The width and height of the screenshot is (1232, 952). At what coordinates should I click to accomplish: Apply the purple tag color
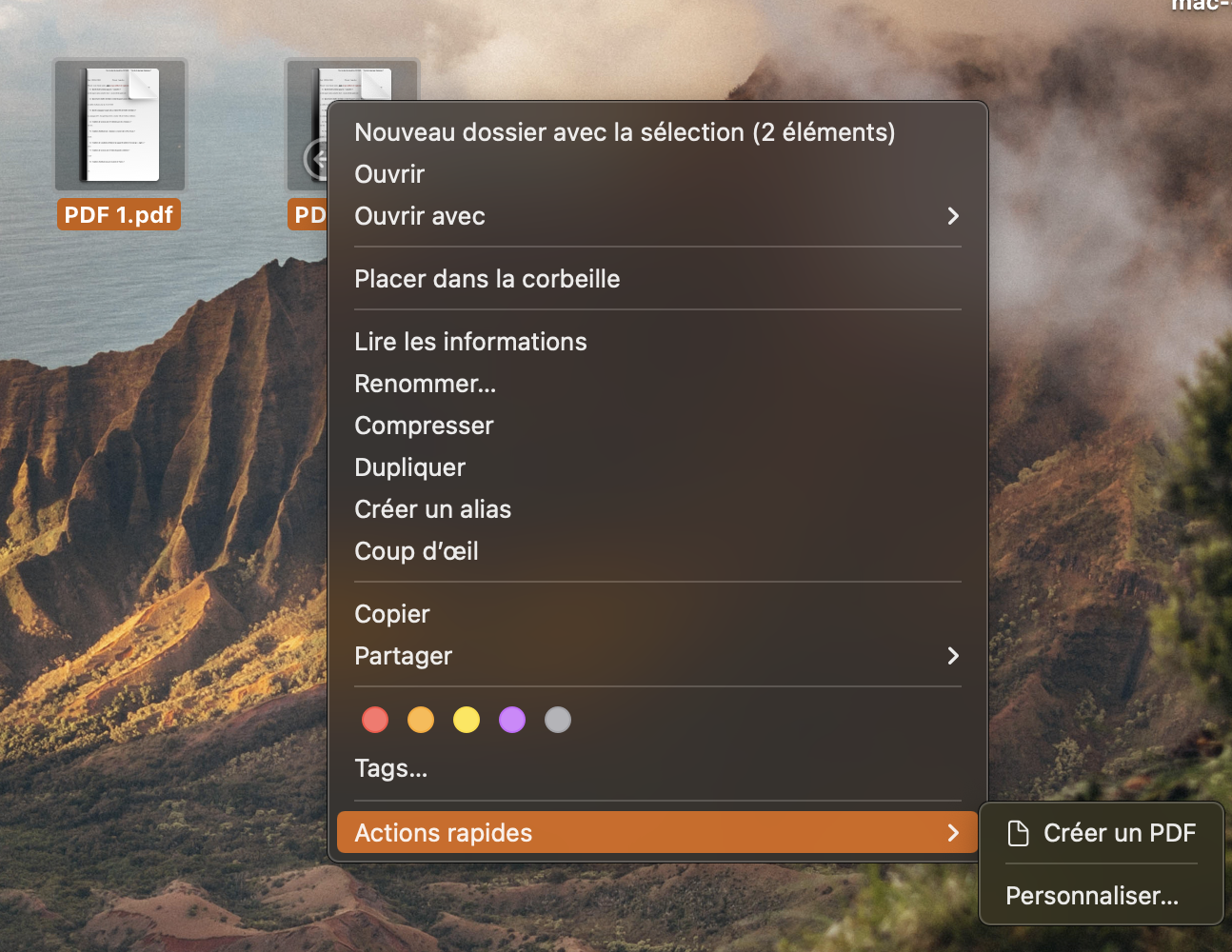(512, 720)
